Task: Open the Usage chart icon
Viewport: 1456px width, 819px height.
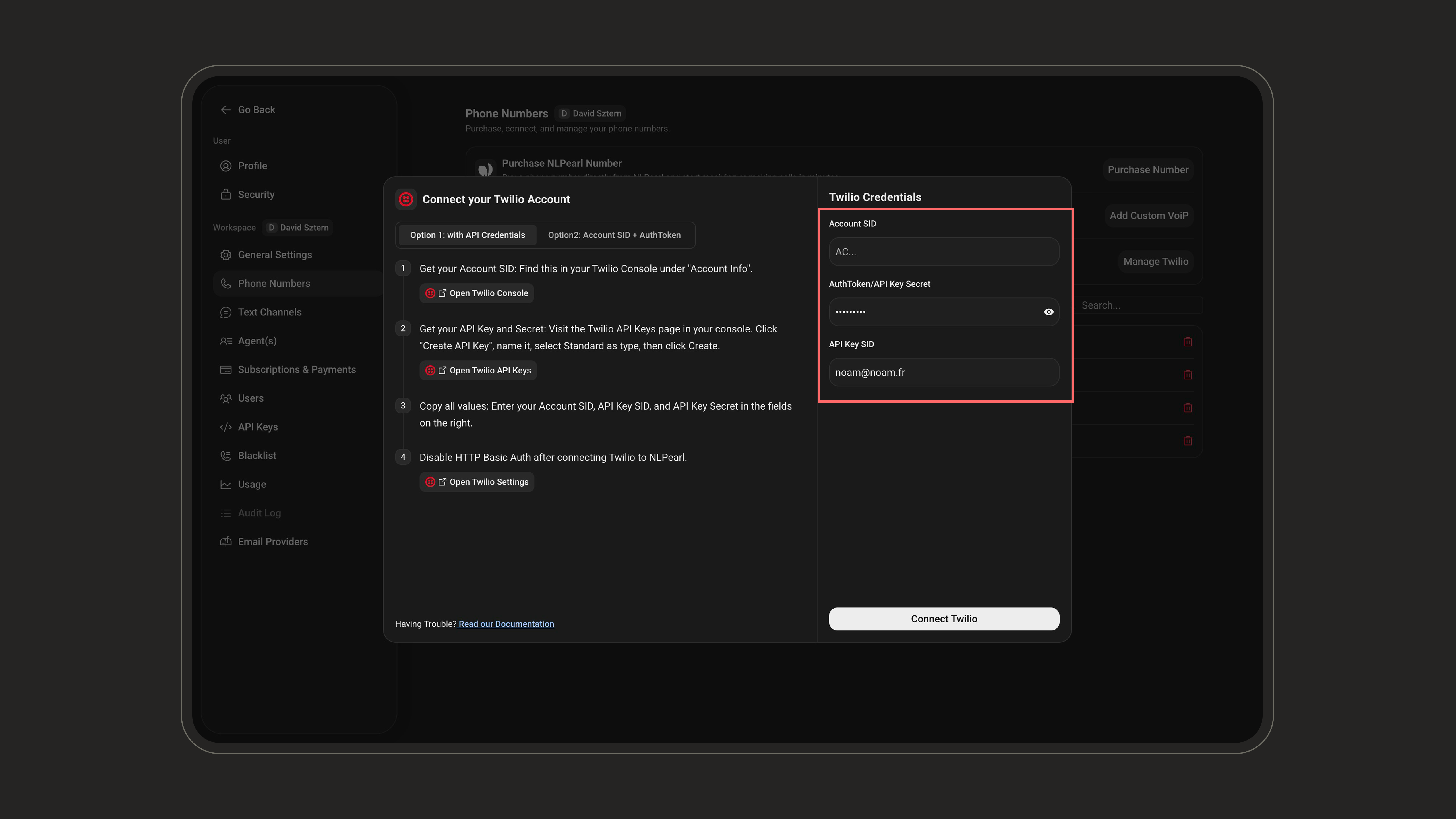Action: point(226,484)
